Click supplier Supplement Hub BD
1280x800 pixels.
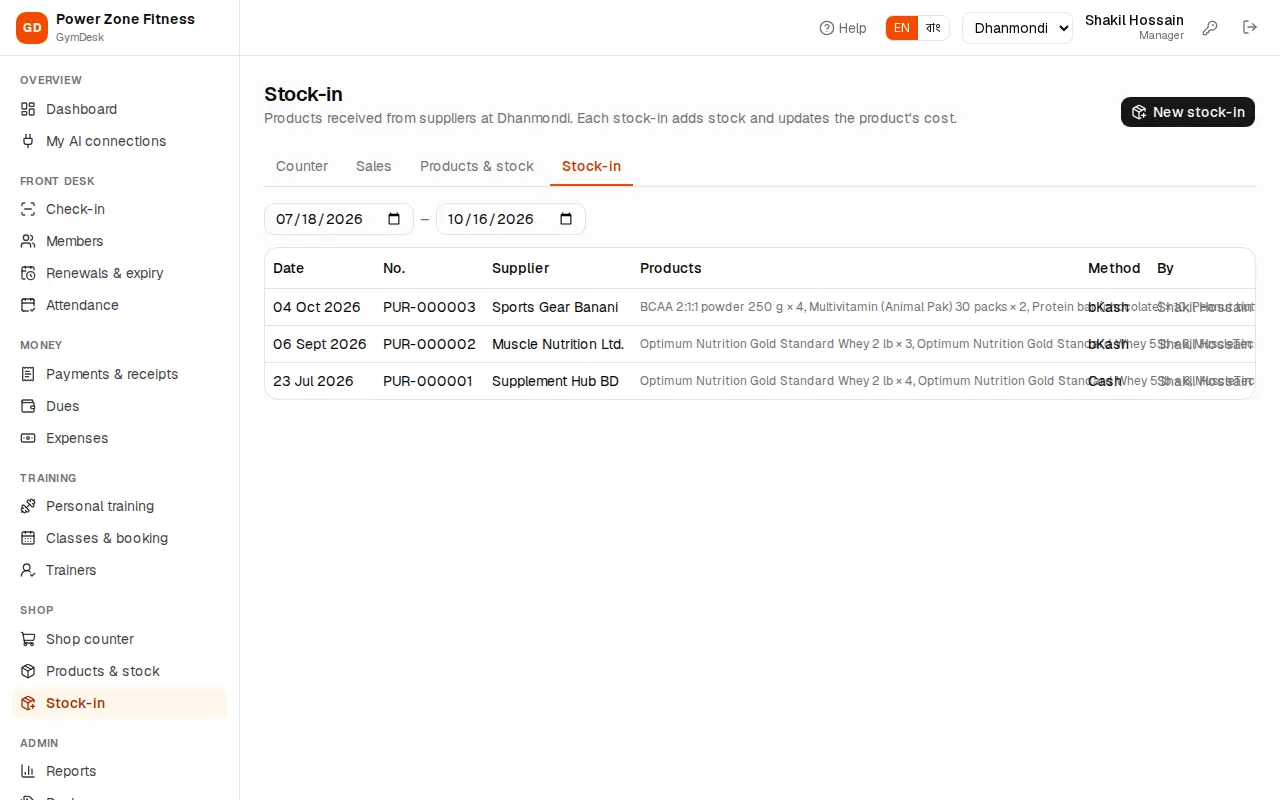(555, 381)
